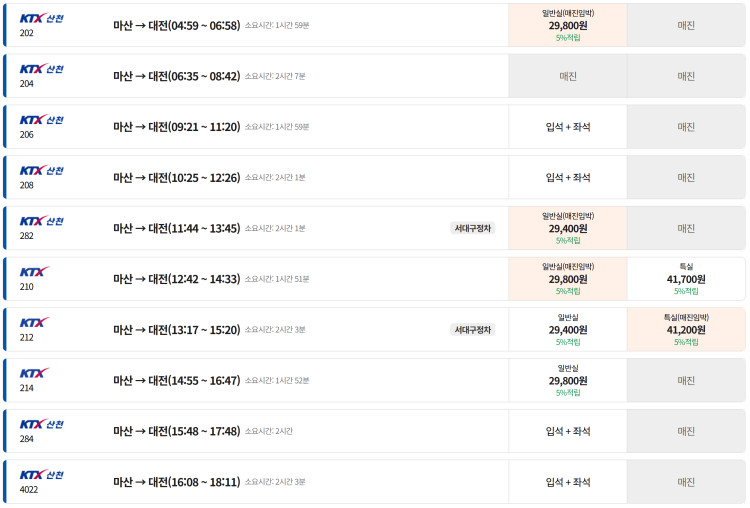The height and width of the screenshot is (508, 750).
Task: Click the KTX-Sancheon logo for train 206
Action: 41,120
